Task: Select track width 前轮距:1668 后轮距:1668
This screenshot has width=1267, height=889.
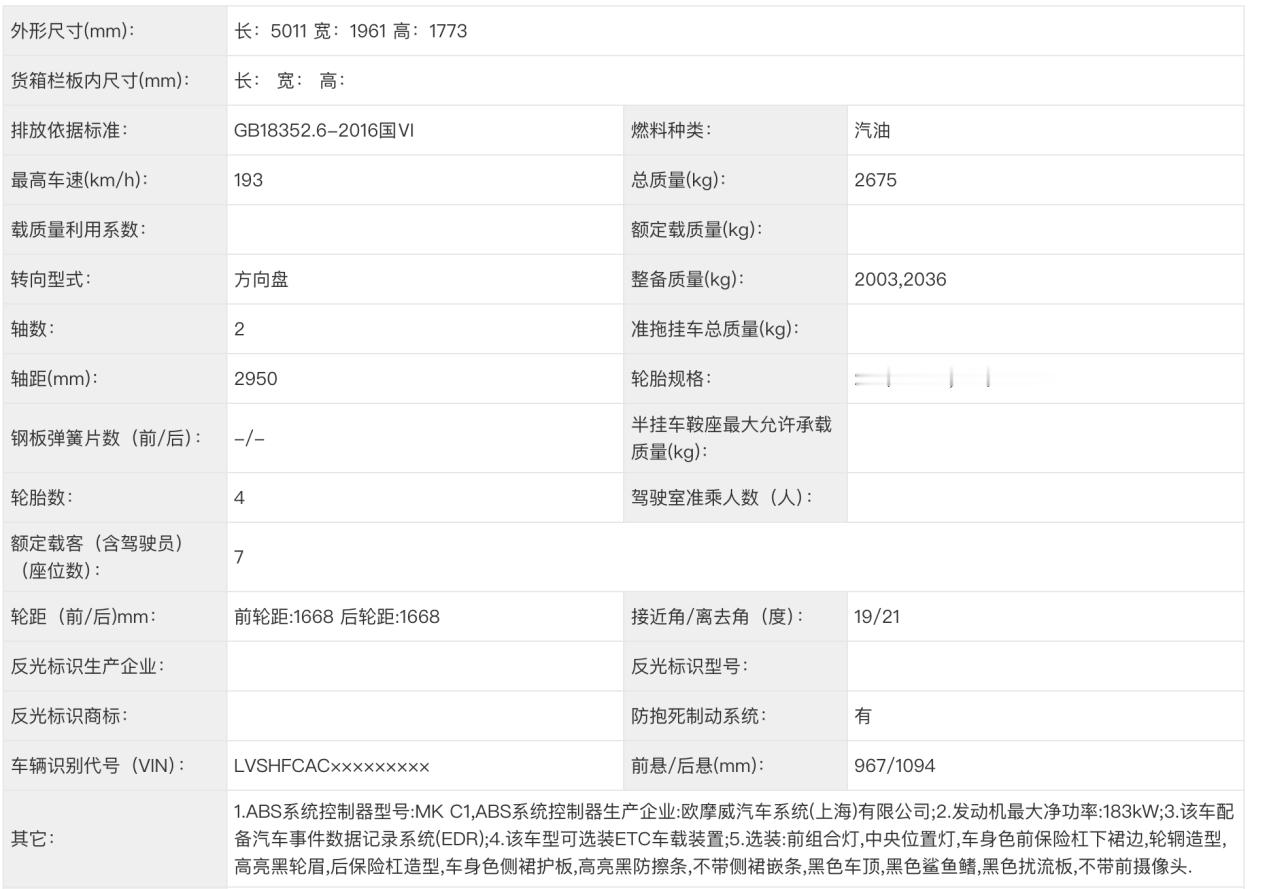Action: [337, 616]
